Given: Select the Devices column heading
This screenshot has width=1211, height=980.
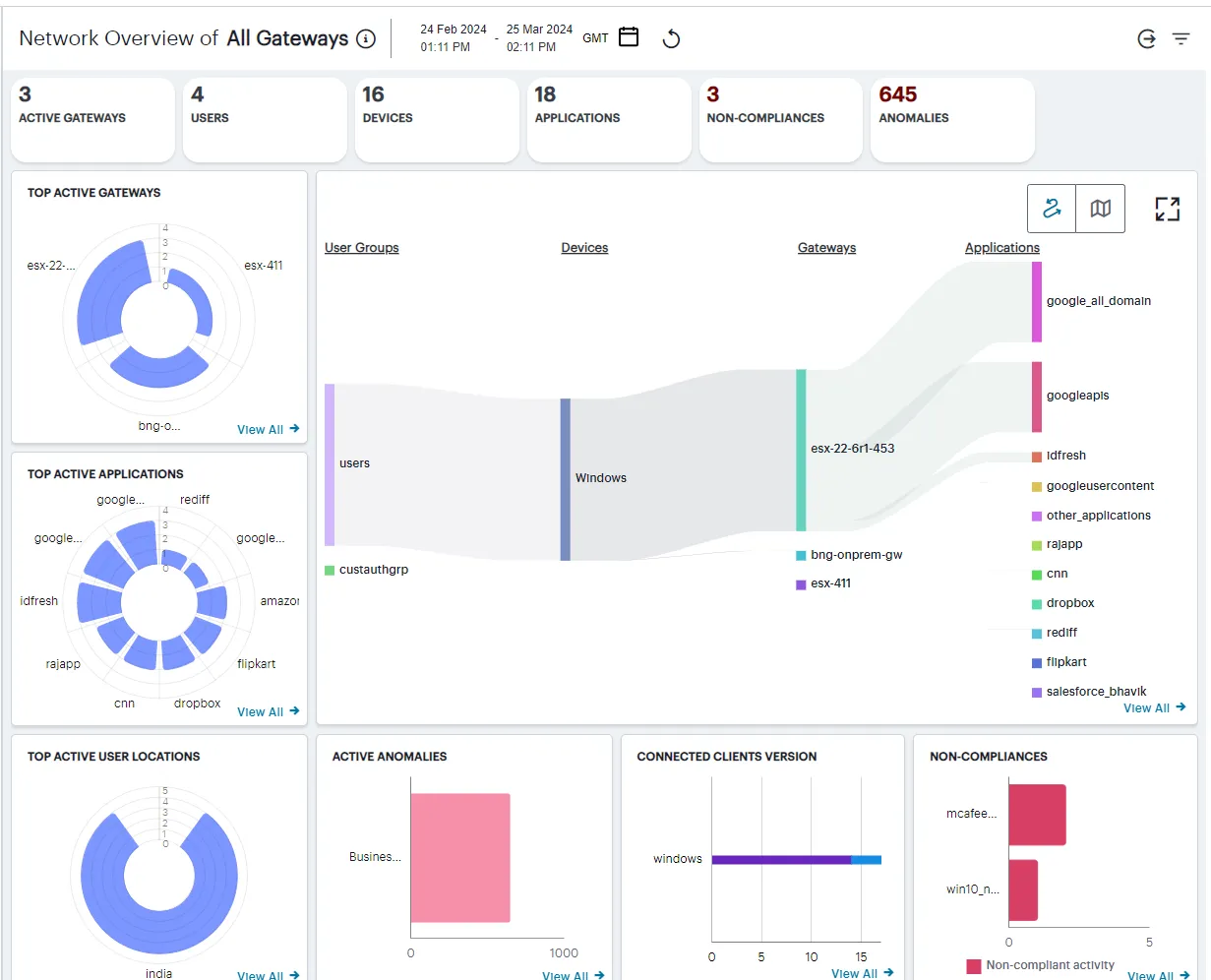Looking at the screenshot, I should [x=584, y=248].
